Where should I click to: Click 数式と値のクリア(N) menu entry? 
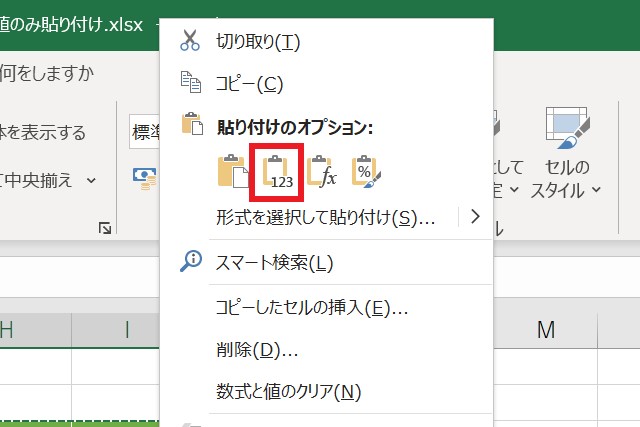click(327, 392)
